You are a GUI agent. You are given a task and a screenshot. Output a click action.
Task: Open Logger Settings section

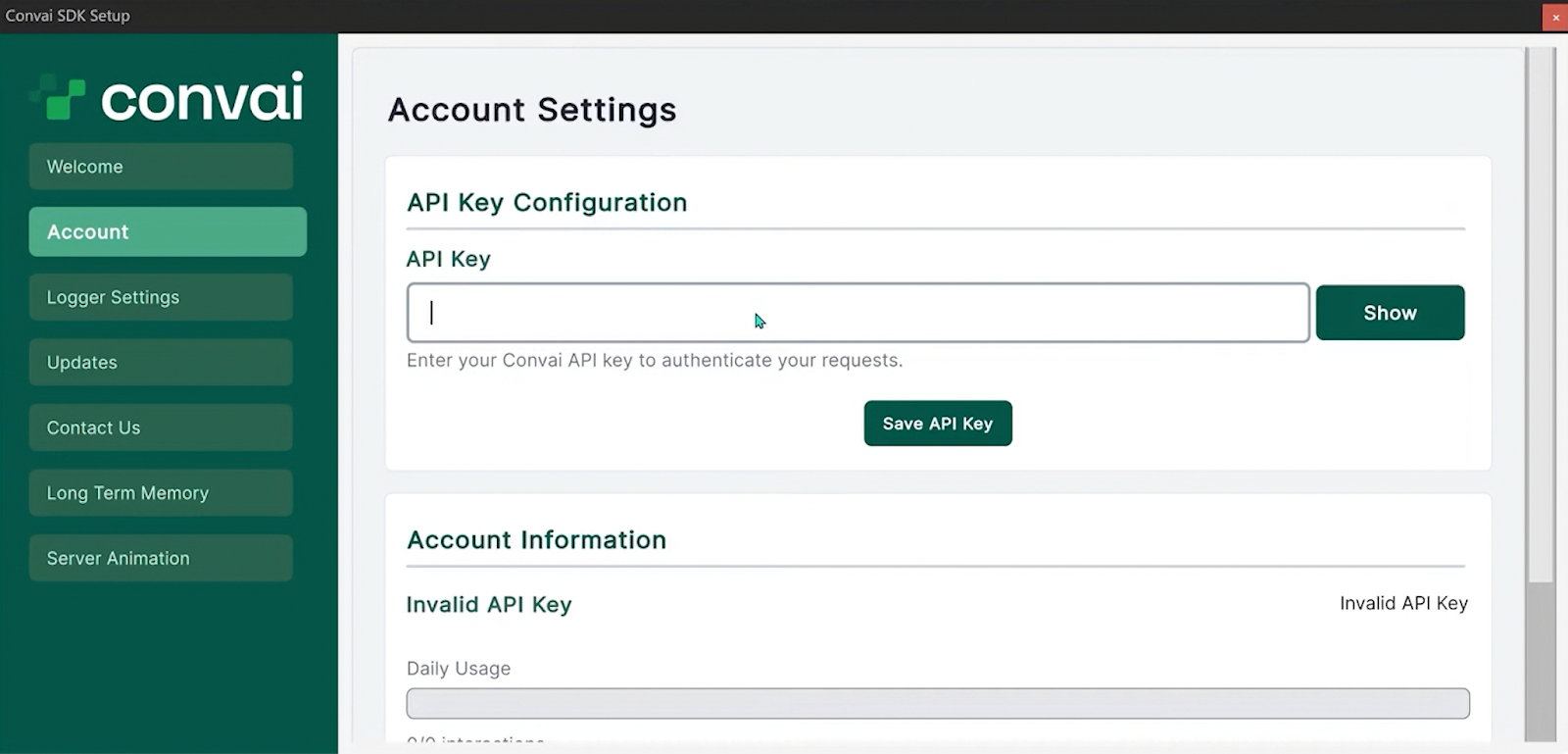tap(161, 297)
